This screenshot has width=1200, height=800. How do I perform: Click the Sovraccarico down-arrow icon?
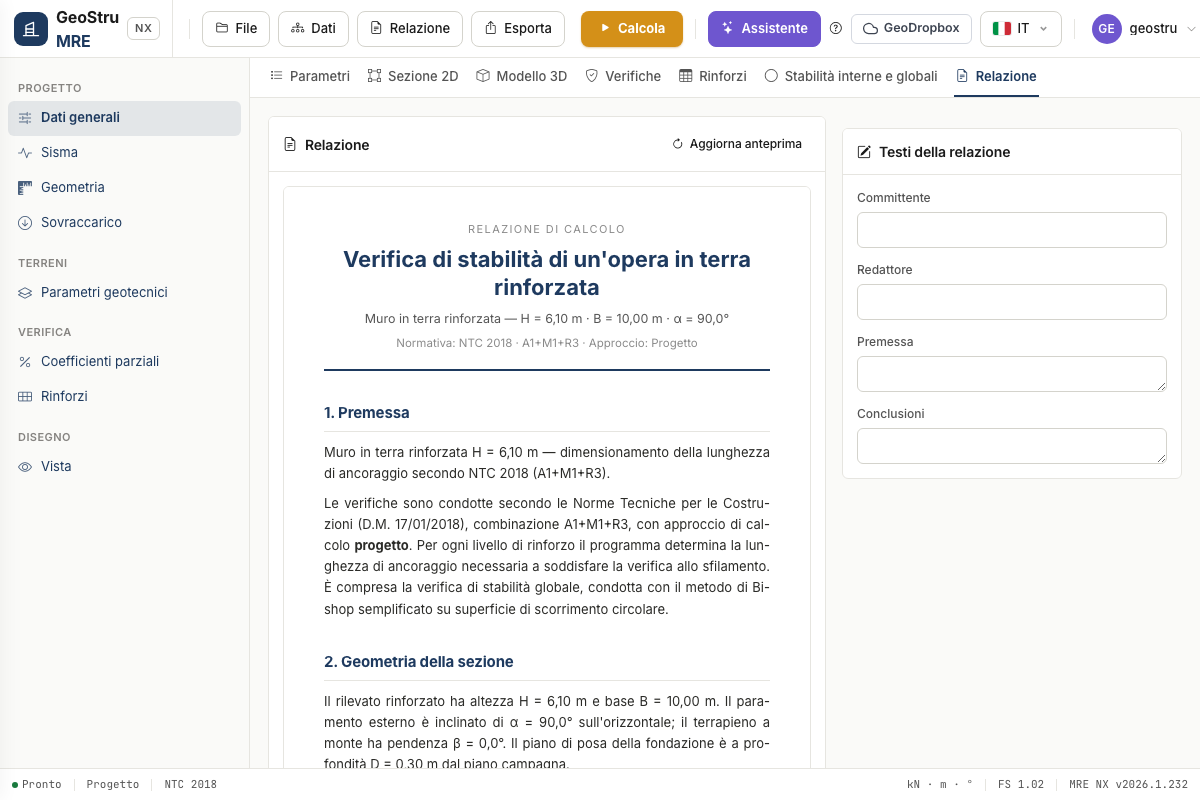click(x=25, y=223)
